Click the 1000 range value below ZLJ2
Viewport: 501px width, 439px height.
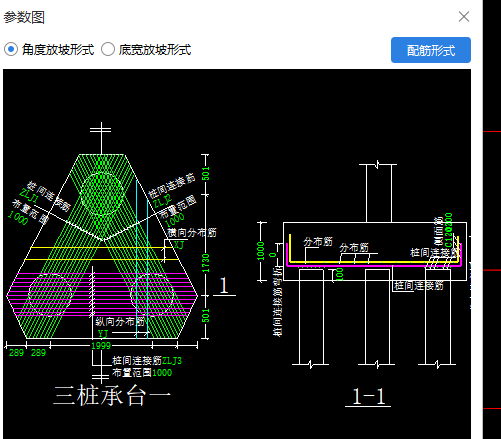tap(175, 220)
